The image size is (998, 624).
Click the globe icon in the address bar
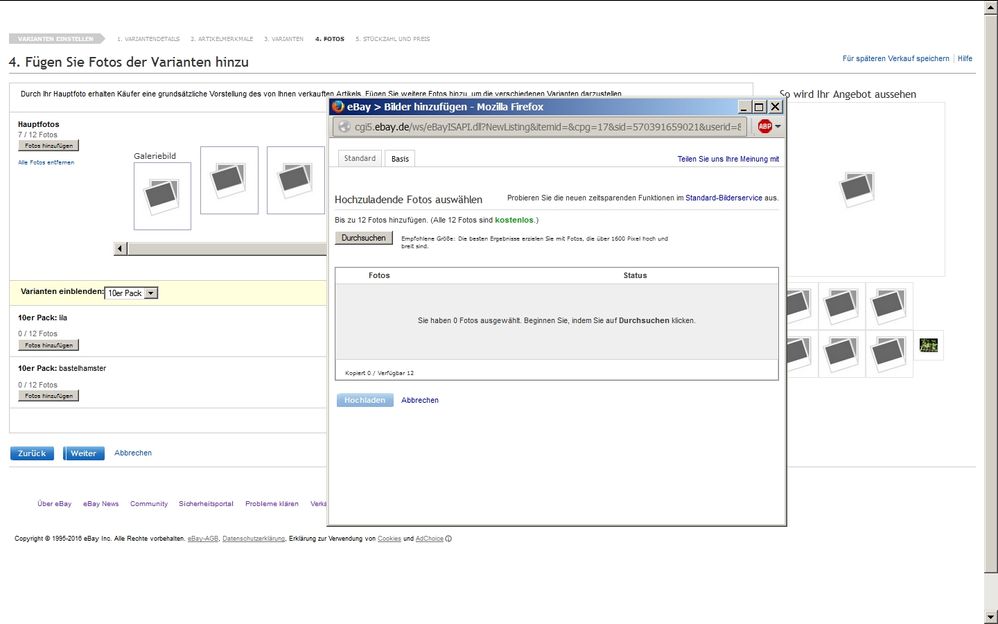pyautogui.click(x=345, y=127)
